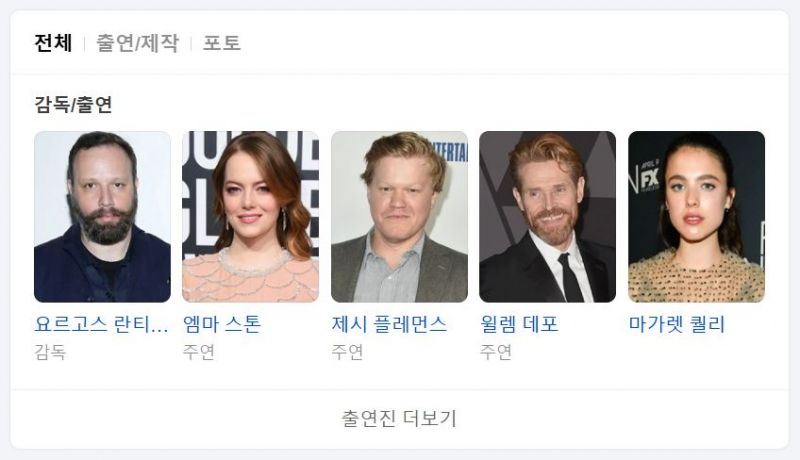This screenshot has height=460, width=800.
Task: Click the 주연 label under 제시 플레먼스
Action: click(347, 352)
